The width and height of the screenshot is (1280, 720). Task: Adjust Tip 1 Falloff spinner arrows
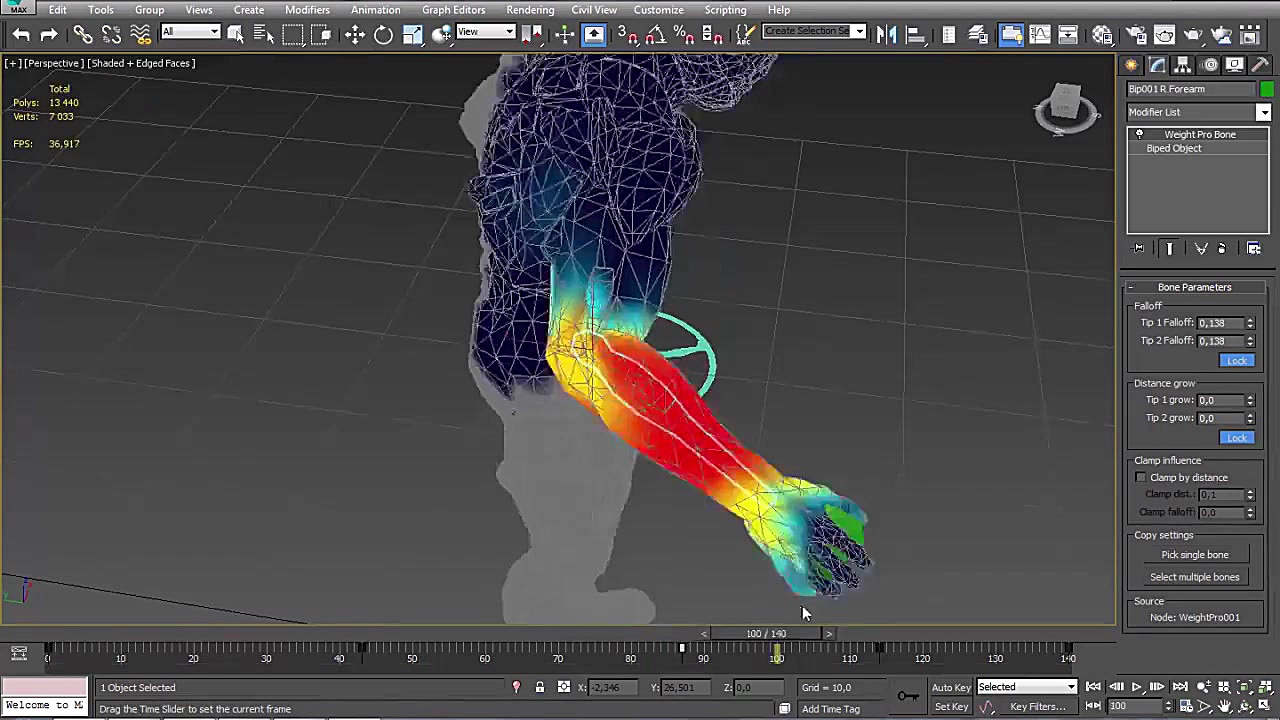pyautogui.click(x=1250, y=323)
